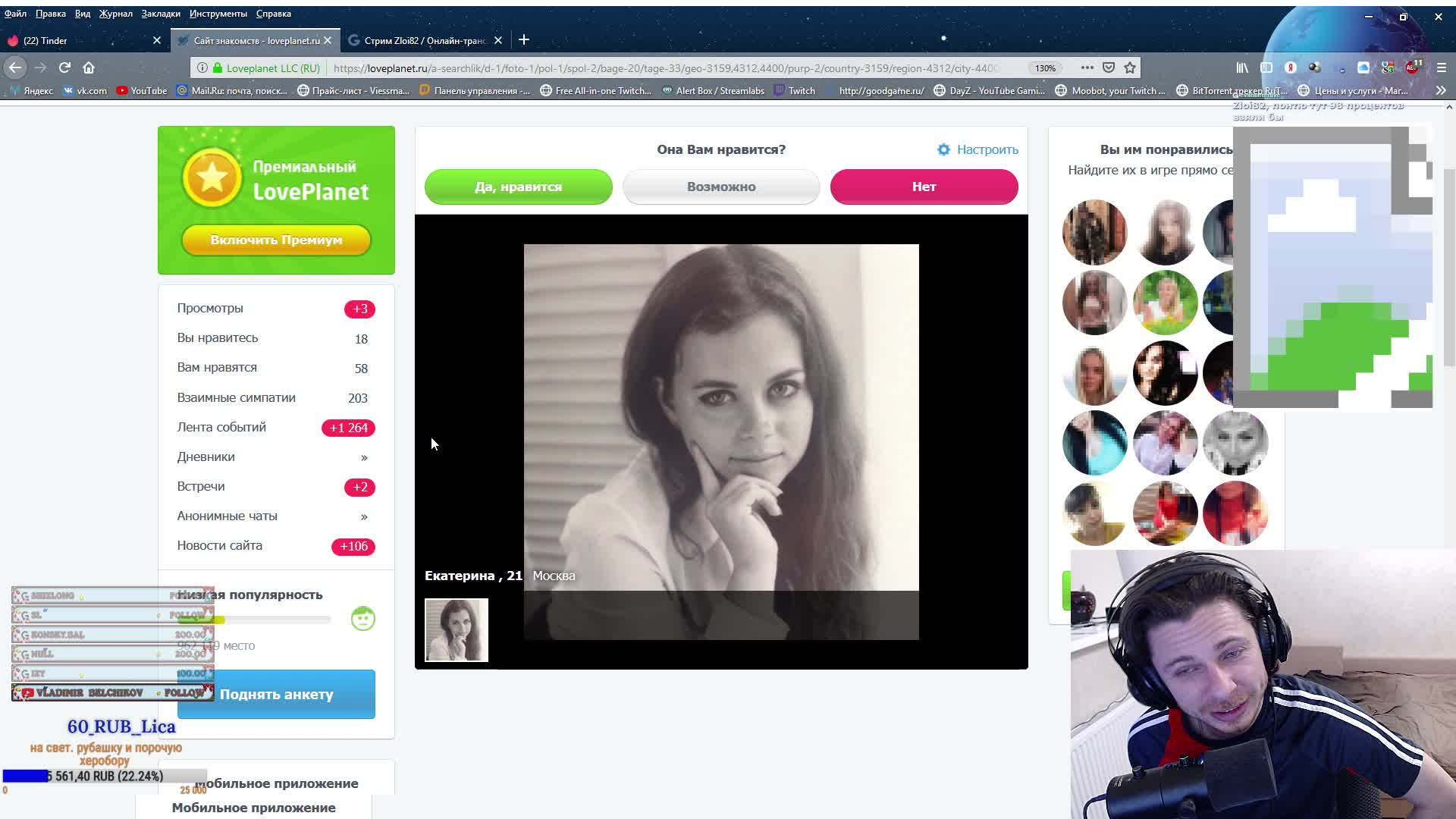Show more bookmarks overflow chevron
Viewport: 1456px width, 819px height.
tap(1441, 90)
